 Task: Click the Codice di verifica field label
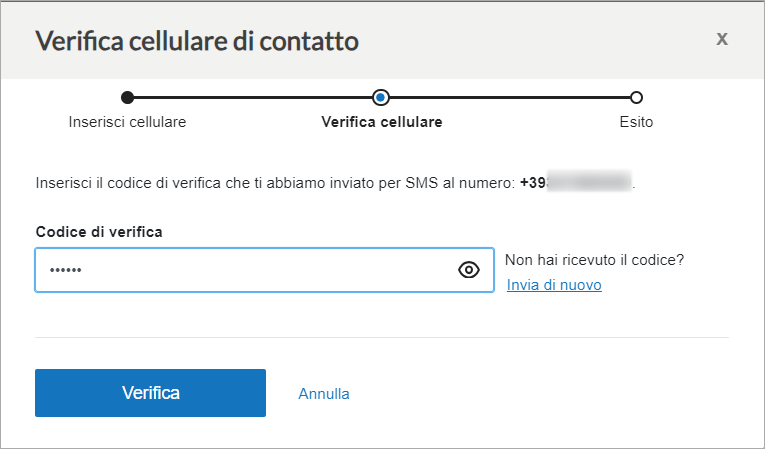pos(99,231)
